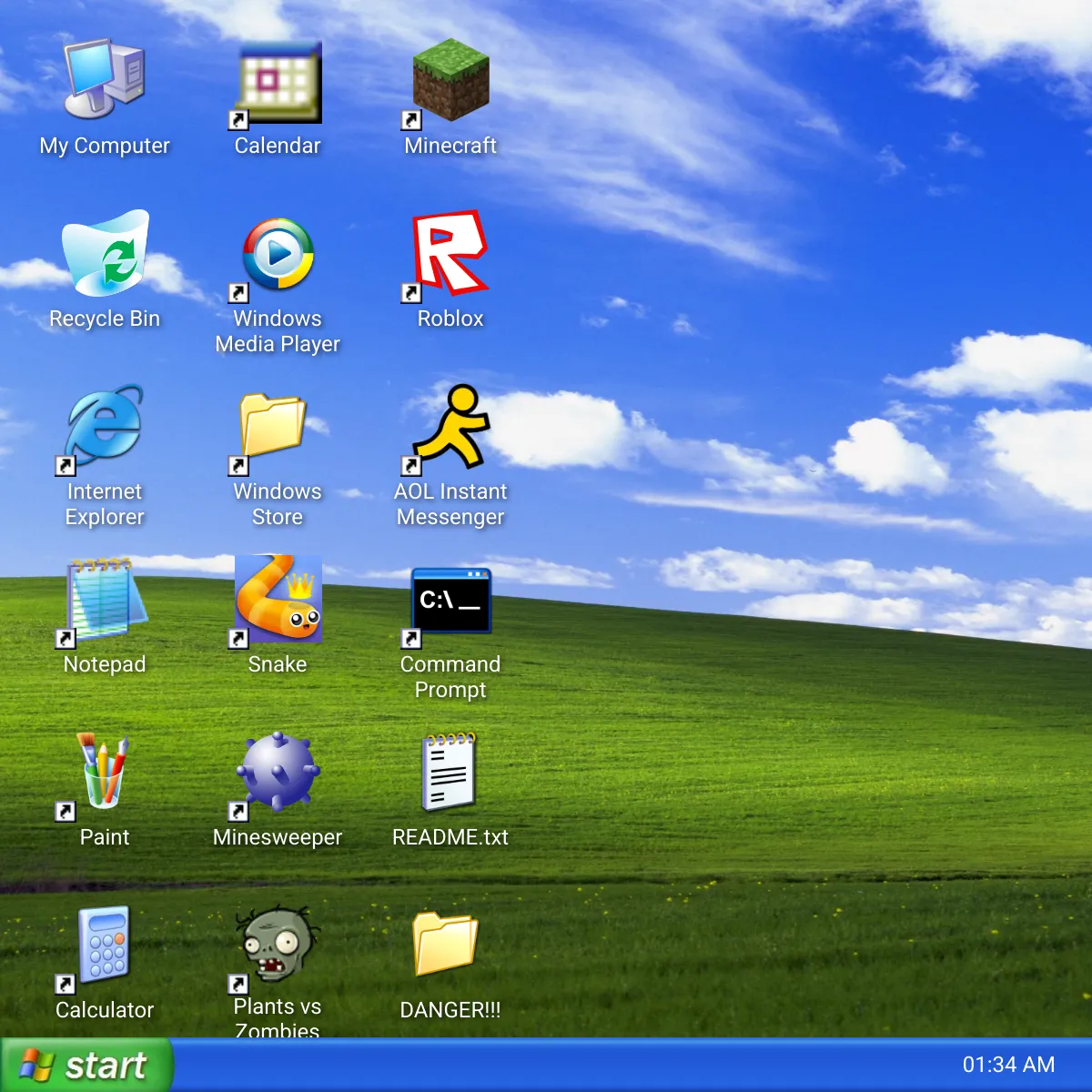Image resolution: width=1092 pixels, height=1092 pixels.
Task: Select Plants vs Zombies icon
Action: point(278,945)
